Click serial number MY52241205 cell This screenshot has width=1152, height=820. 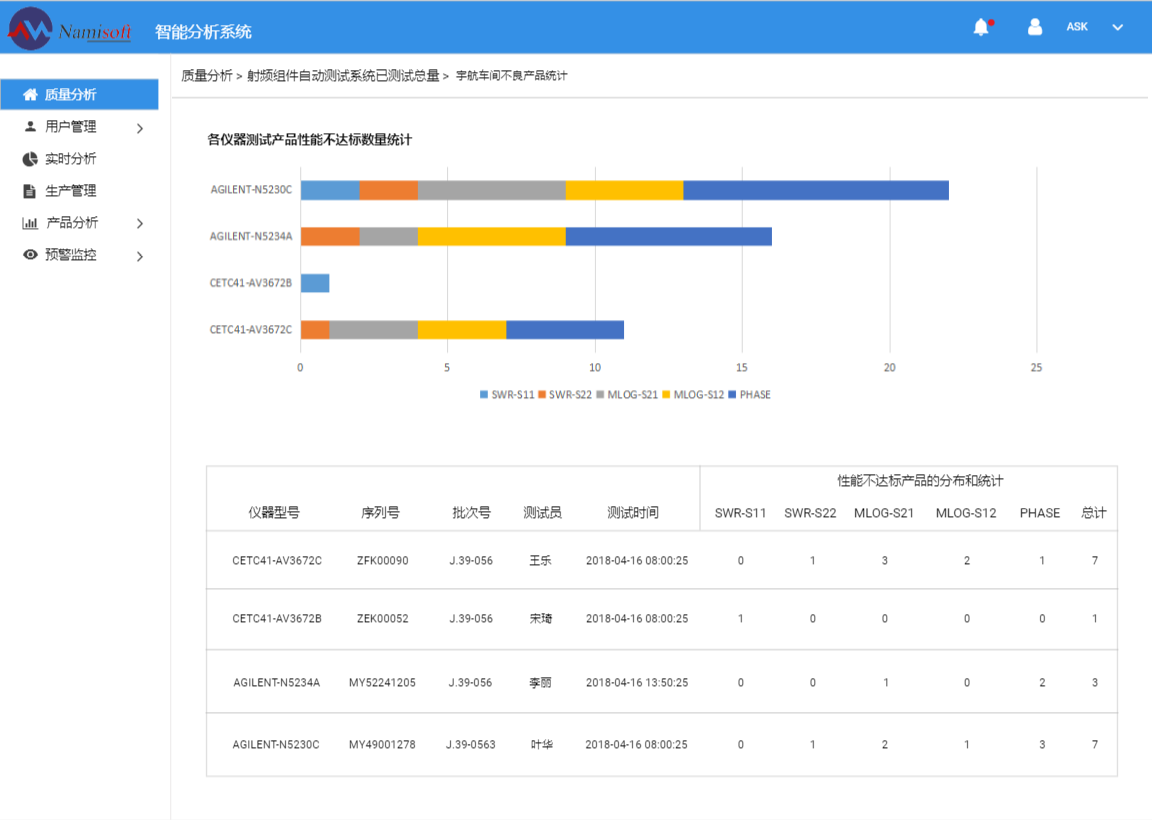[382, 683]
